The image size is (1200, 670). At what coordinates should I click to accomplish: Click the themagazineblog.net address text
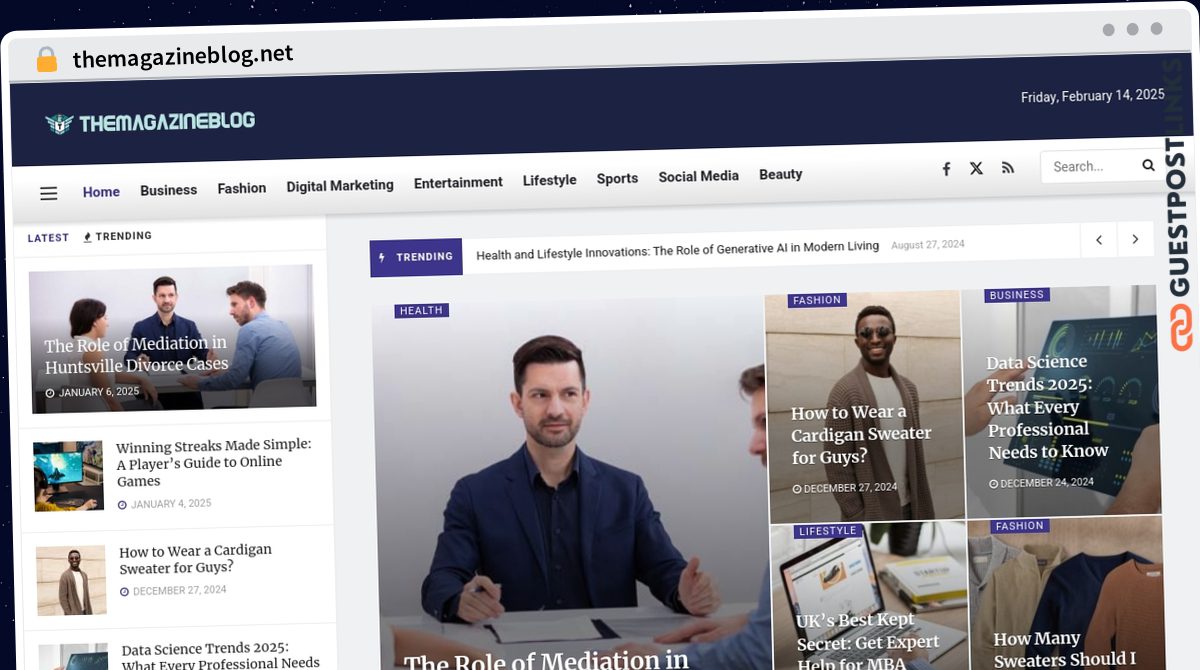[183, 56]
